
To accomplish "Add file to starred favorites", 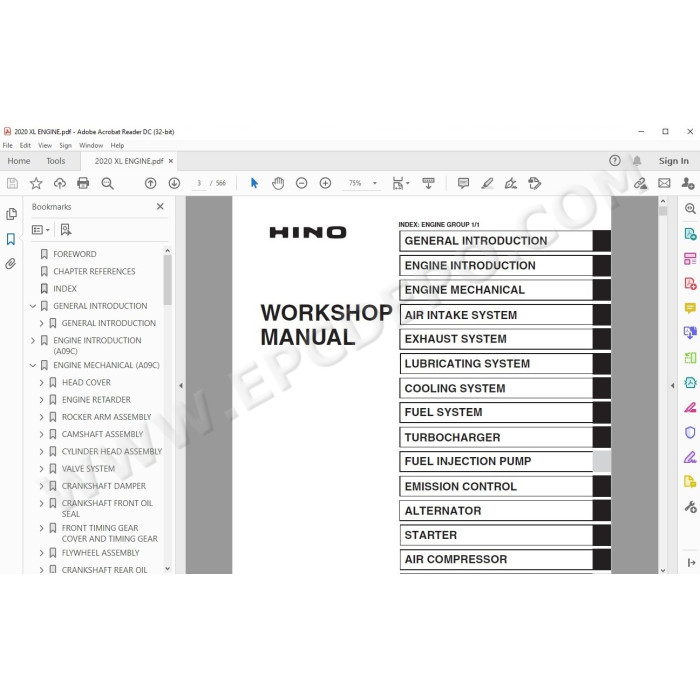I will [x=36, y=183].
